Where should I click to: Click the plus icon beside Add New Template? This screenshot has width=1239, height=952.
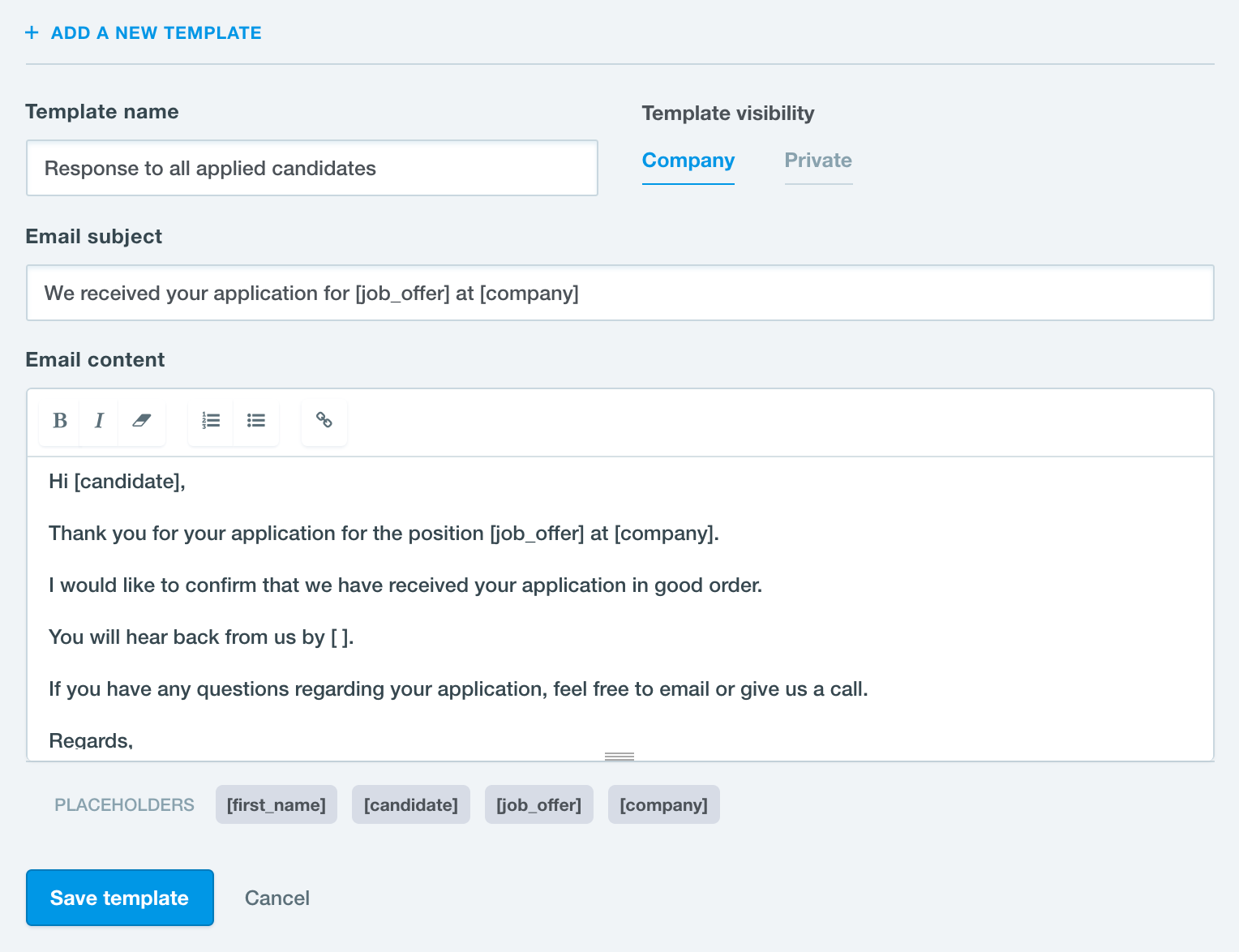32,33
